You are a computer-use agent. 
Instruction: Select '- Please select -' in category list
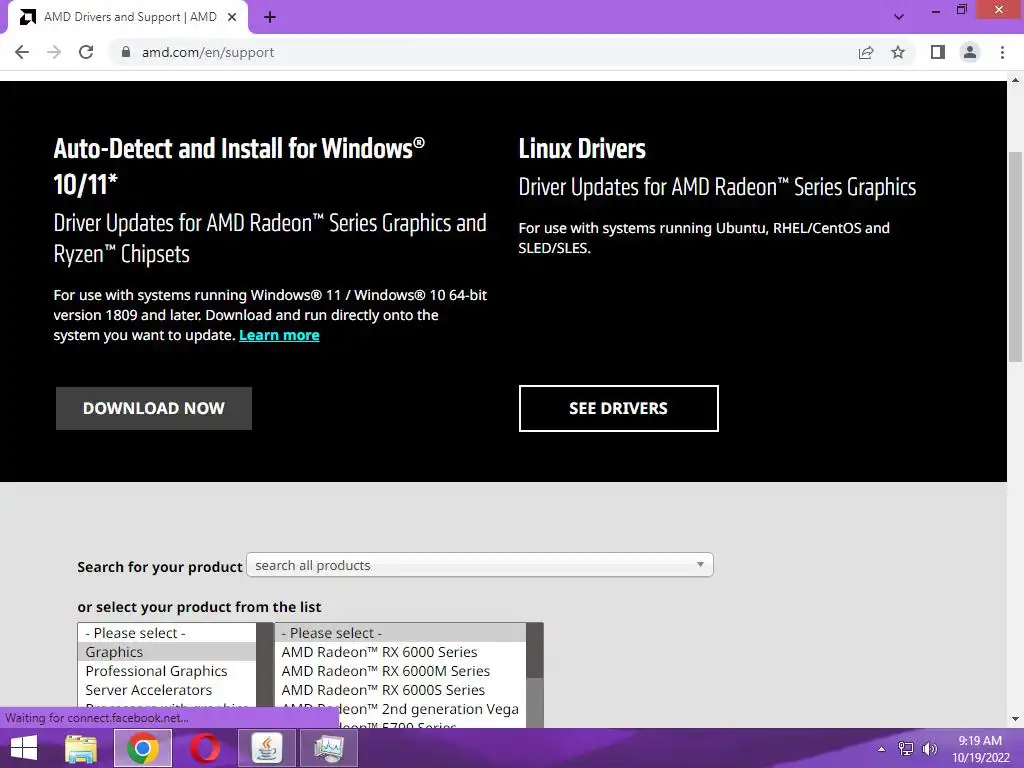click(167, 633)
